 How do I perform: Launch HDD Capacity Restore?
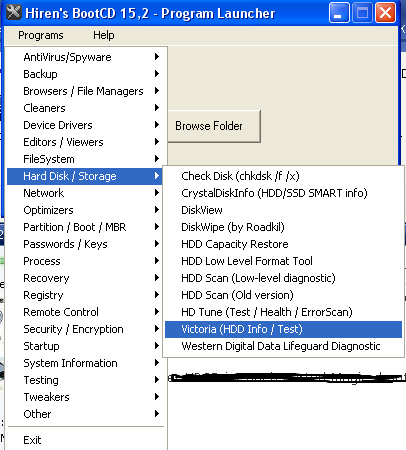(x=283, y=244)
